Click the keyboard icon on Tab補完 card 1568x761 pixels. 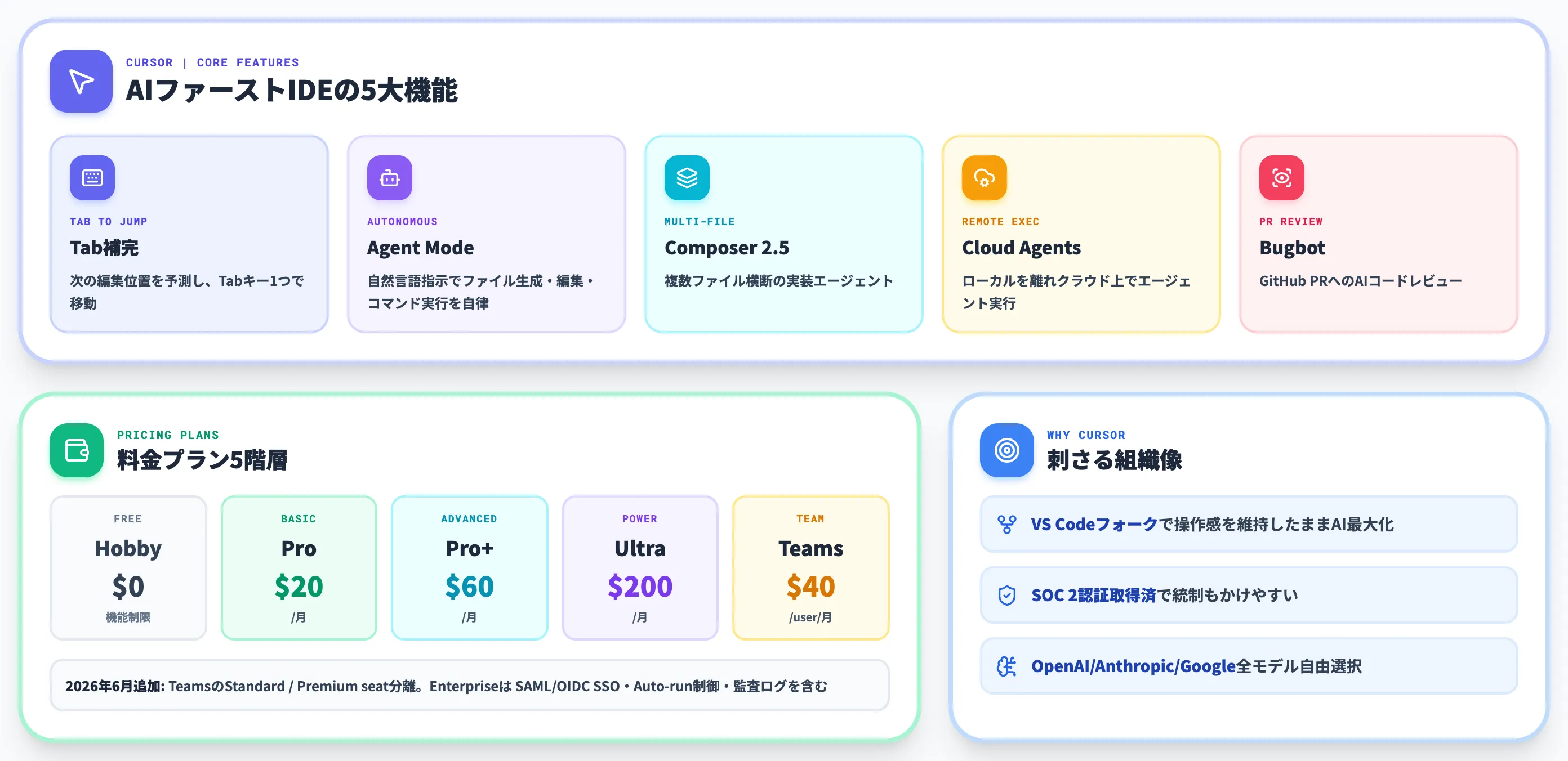coord(92,178)
